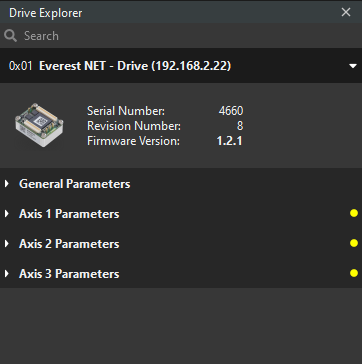The height and width of the screenshot is (364, 362).
Task: Select the Axis 2 Parameters label
Action: point(69,244)
